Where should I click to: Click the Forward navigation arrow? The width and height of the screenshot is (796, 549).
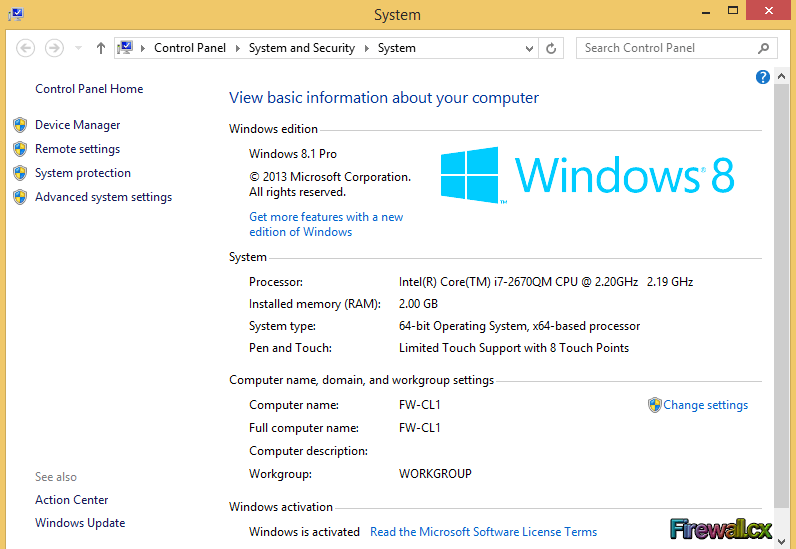tap(54, 48)
